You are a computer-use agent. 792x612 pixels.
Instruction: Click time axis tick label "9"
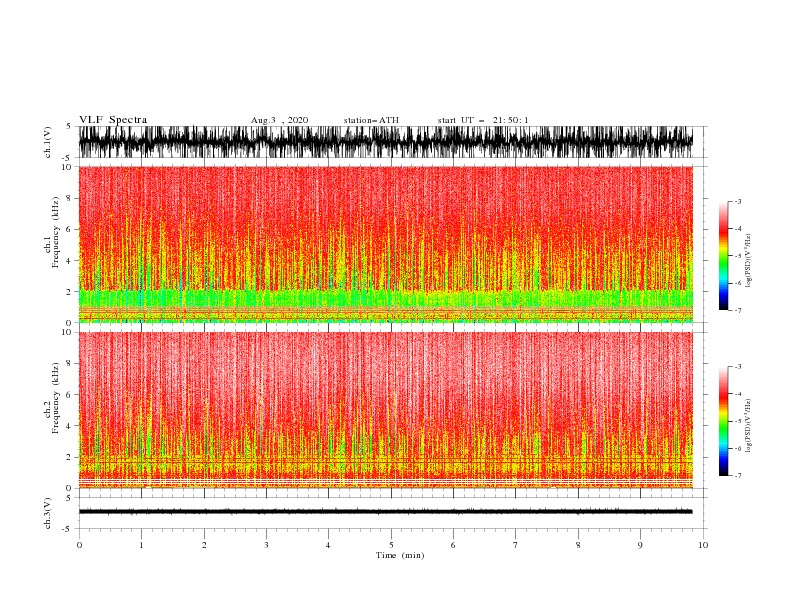point(640,545)
